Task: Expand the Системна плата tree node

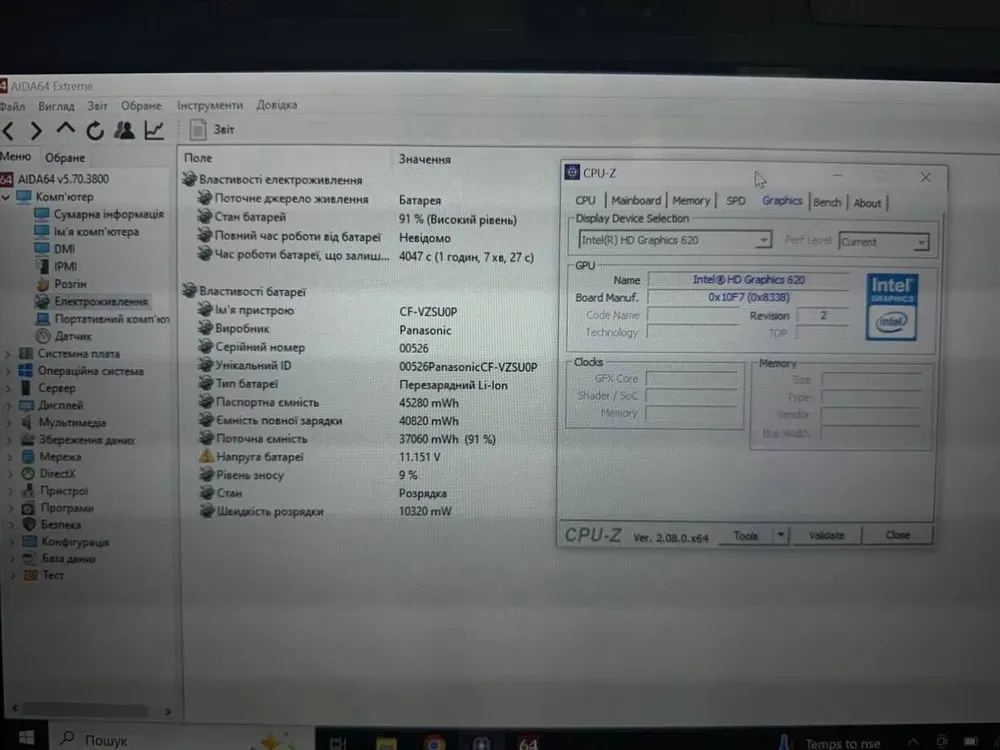Action: coord(9,354)
